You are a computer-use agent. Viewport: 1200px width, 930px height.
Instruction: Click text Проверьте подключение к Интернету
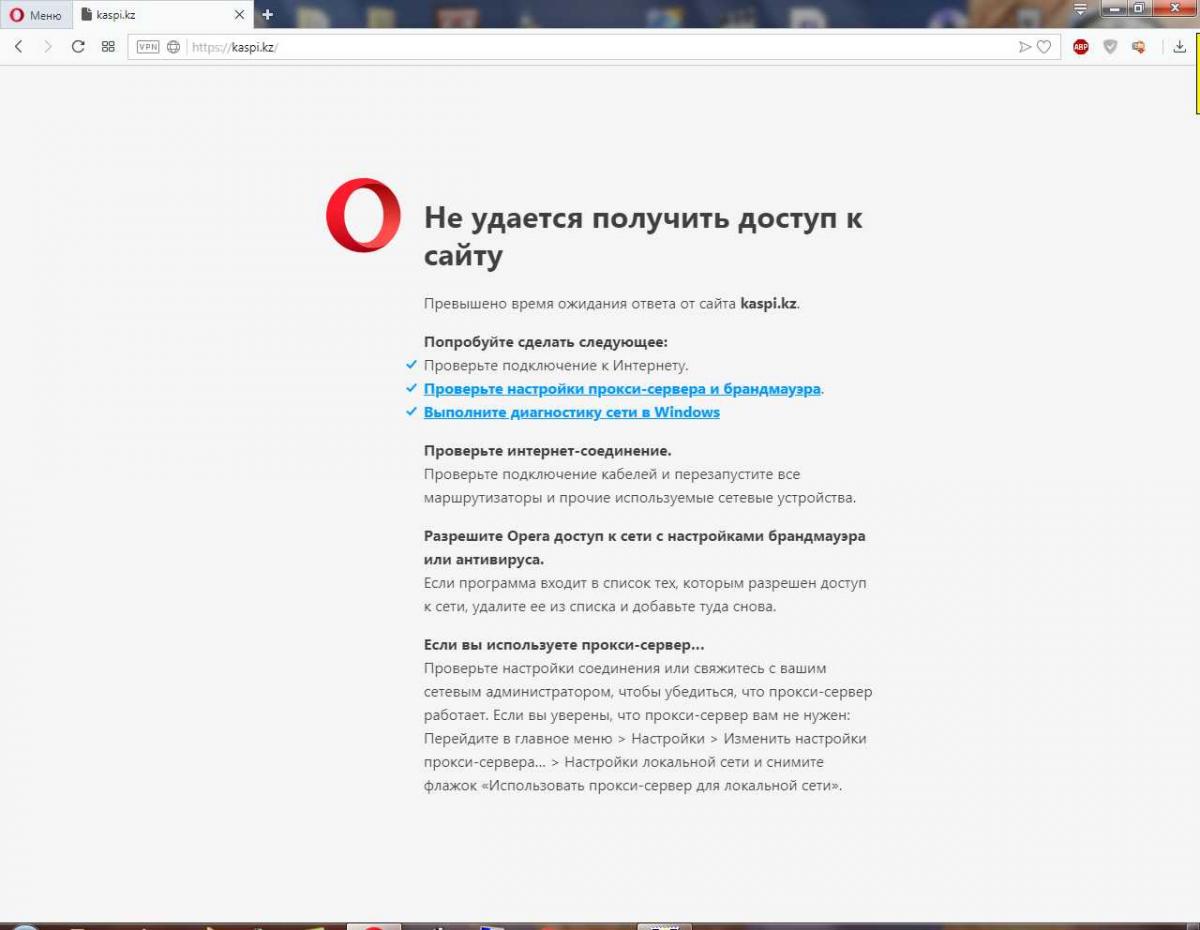tap(556, 365)
